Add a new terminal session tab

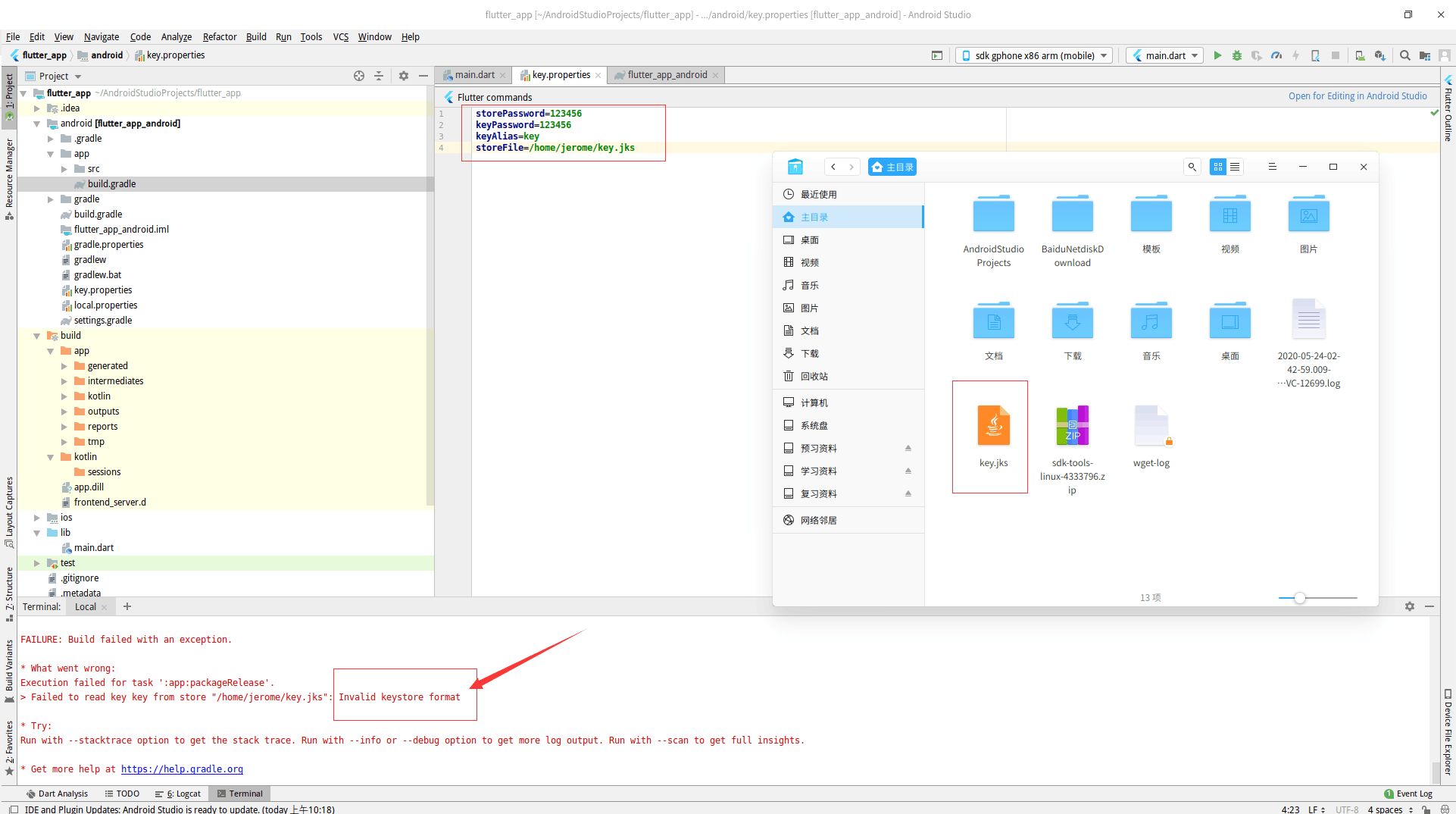click(x=127, y=606)
